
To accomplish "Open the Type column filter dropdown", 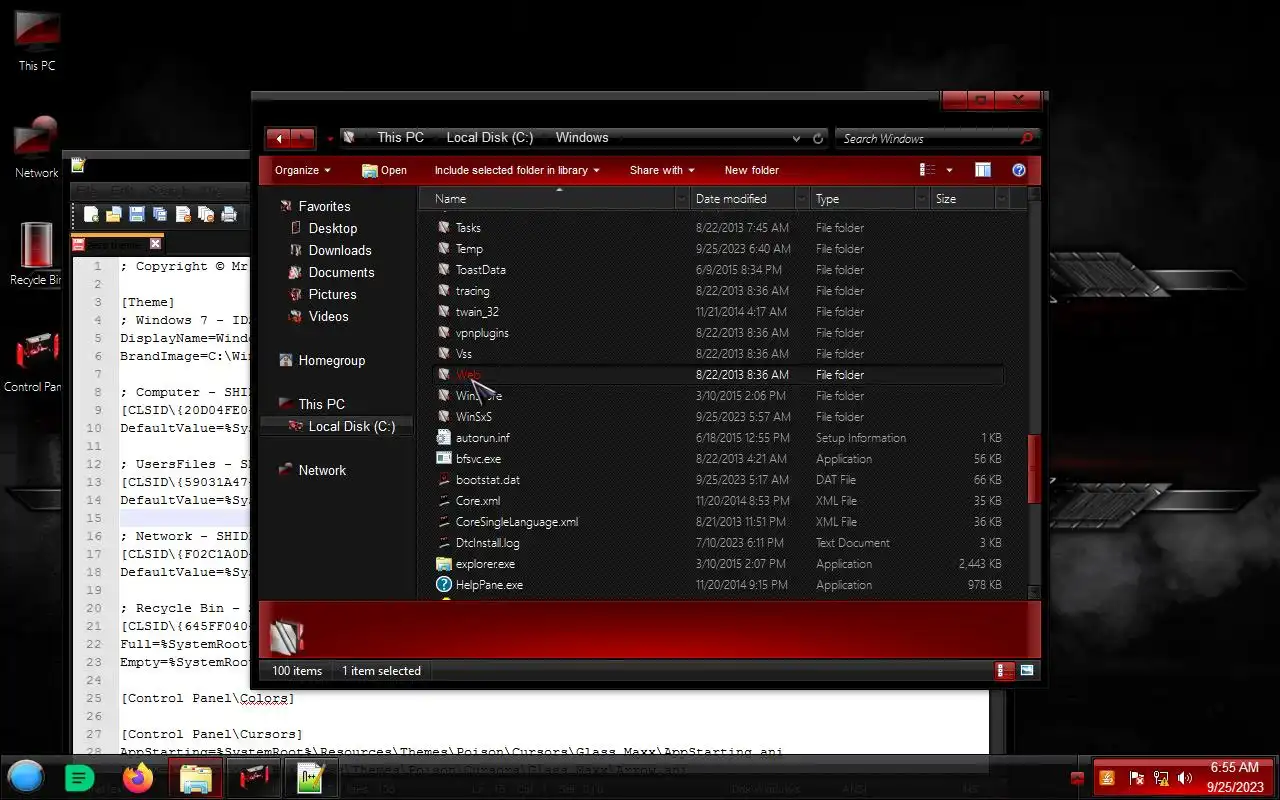I will click(923, 199).
